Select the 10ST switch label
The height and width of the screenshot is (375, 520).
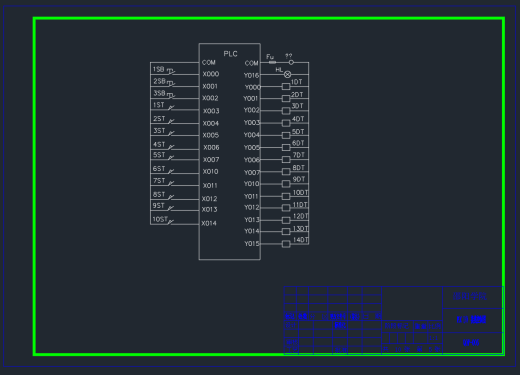tap(160, 219)
